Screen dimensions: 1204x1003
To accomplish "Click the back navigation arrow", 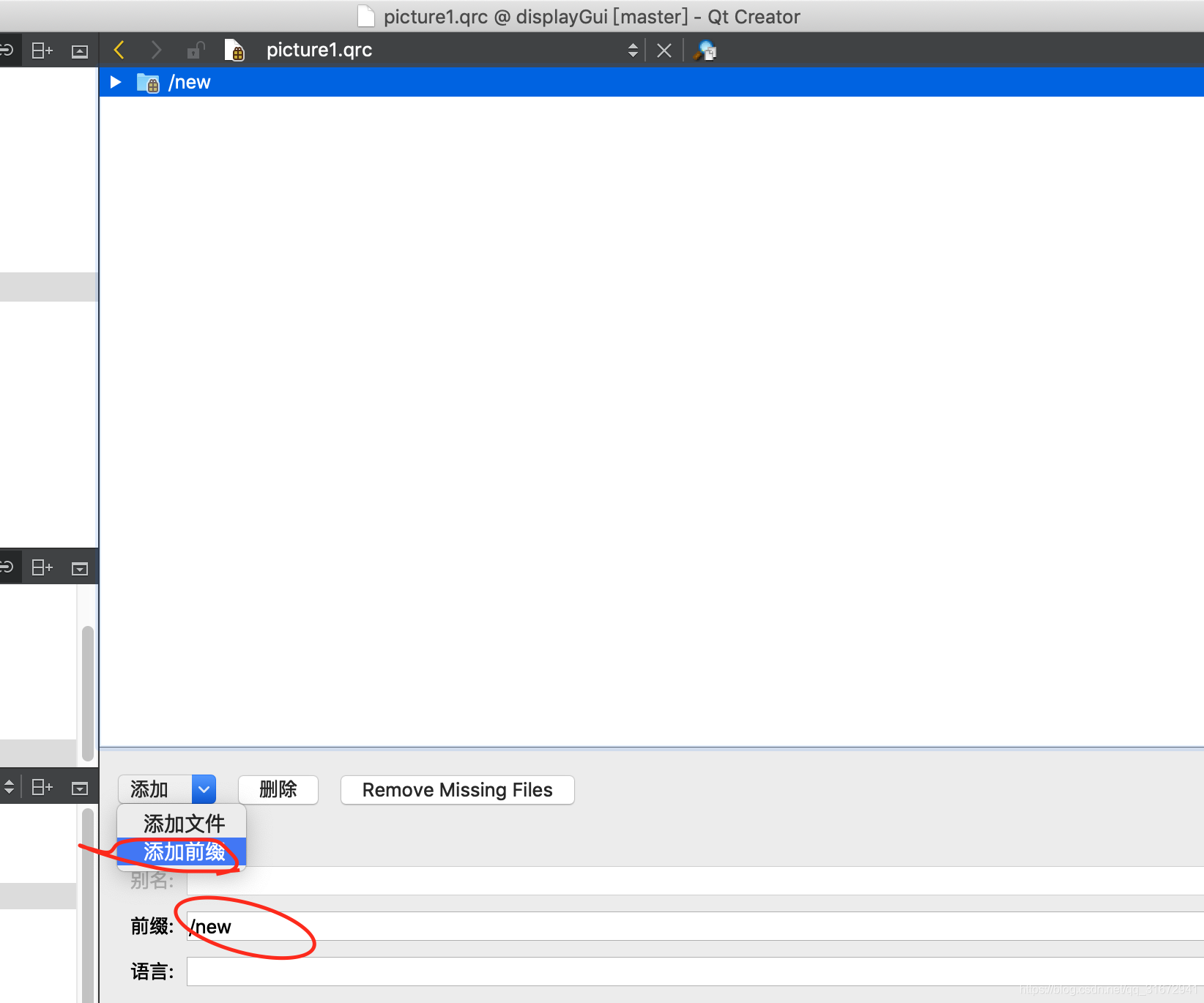I will pos(119,50).
